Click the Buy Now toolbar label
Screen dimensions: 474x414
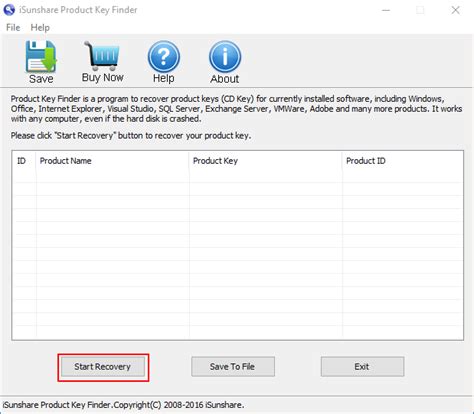pos(103,77)
